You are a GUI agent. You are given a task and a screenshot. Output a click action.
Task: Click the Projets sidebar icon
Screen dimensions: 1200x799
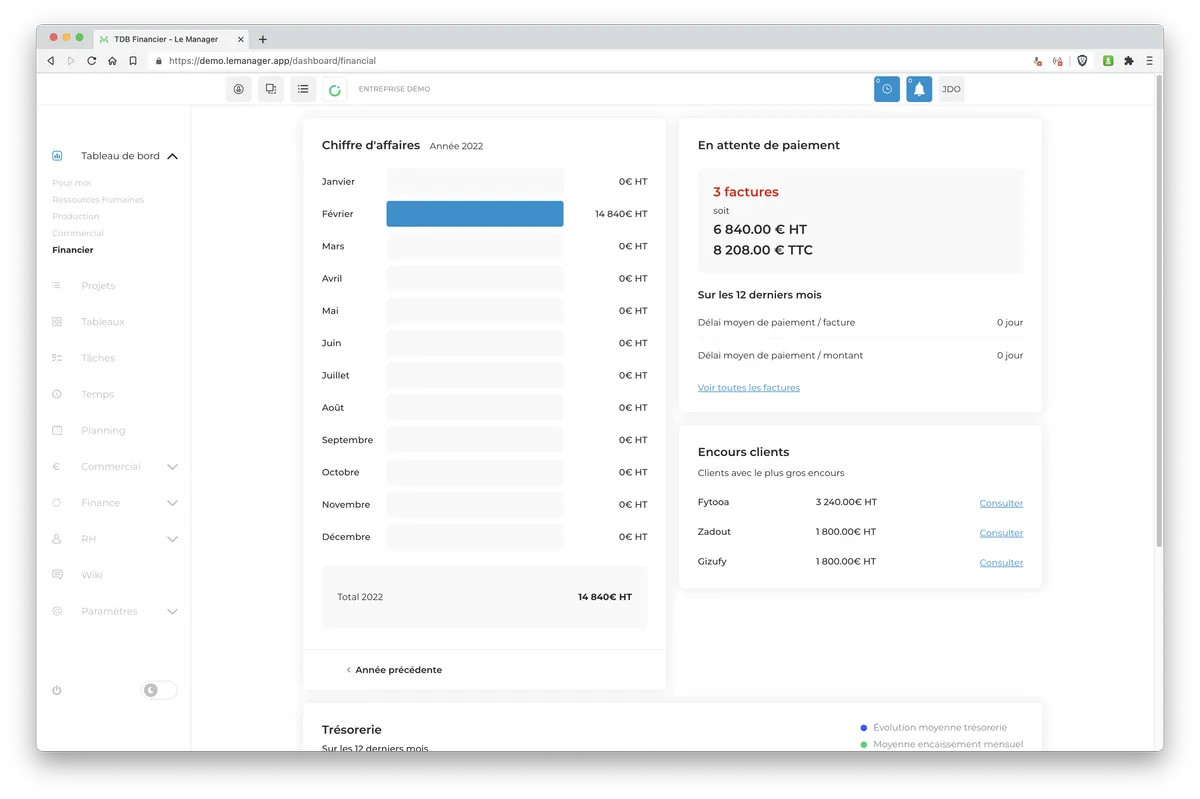click(57, 286)
